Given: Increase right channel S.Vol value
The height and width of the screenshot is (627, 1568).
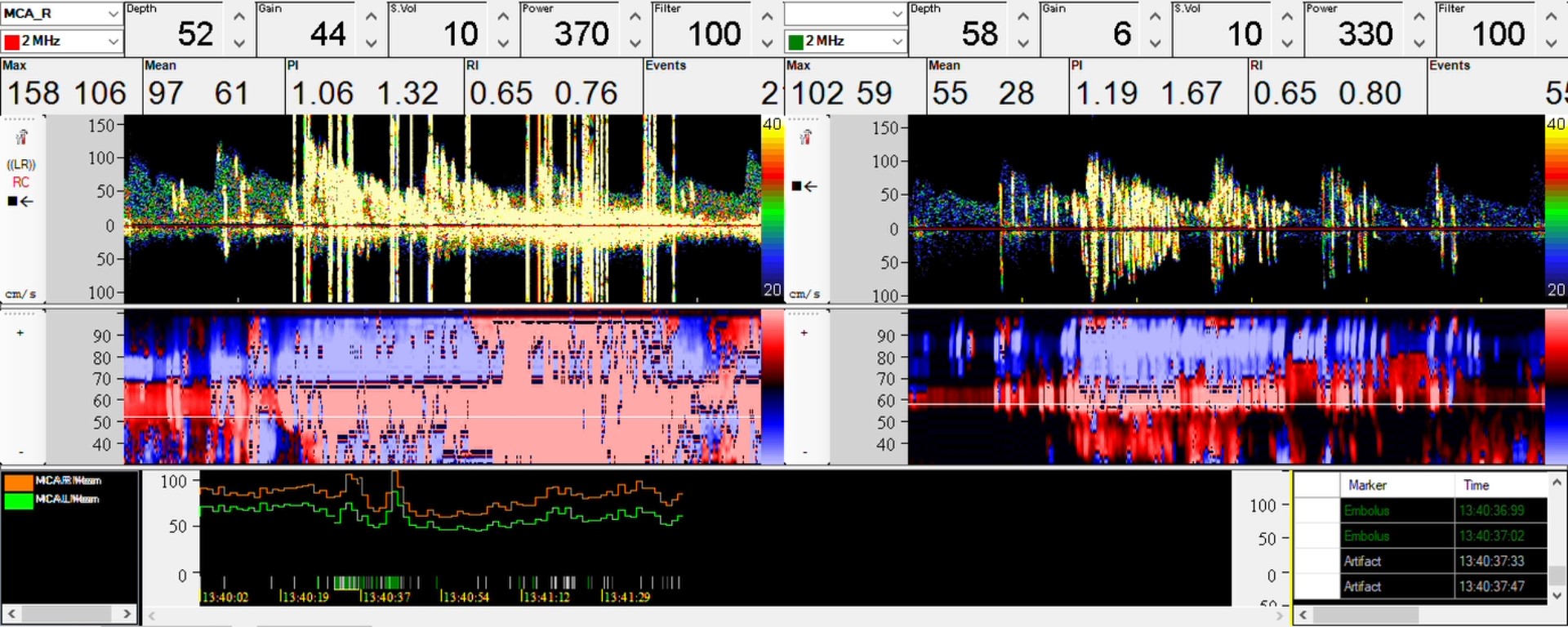Looking at the screenshot, I should tap(1287, 16).
